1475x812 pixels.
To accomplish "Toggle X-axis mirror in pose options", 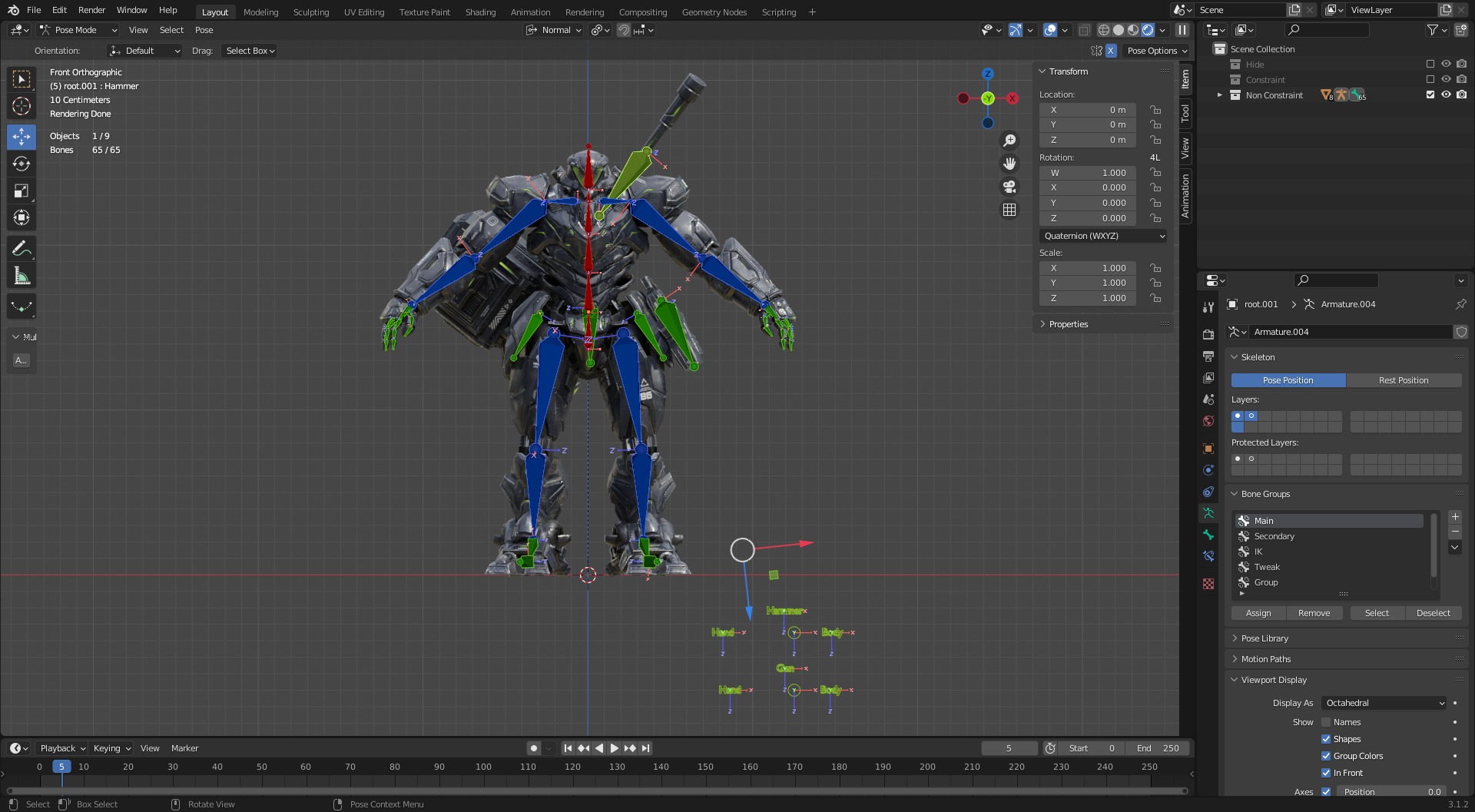I will [x=1111, y=51].
